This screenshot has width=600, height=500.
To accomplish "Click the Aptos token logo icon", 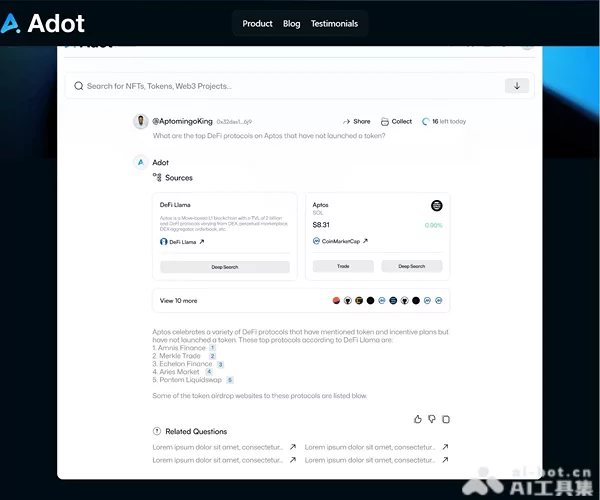I will point(436,205).
